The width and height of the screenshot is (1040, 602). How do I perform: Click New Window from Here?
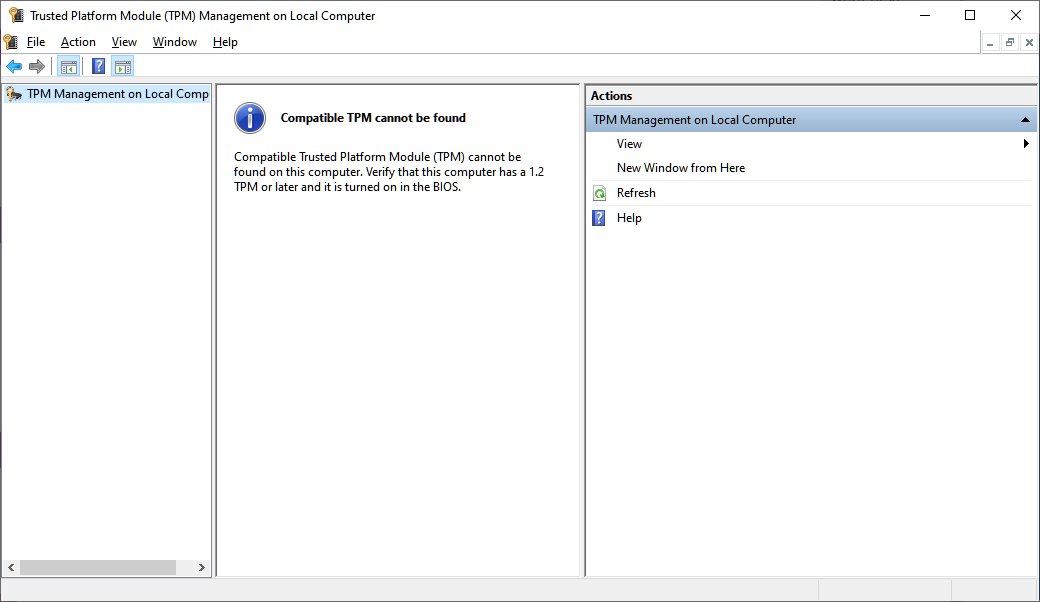coord(681,168)
